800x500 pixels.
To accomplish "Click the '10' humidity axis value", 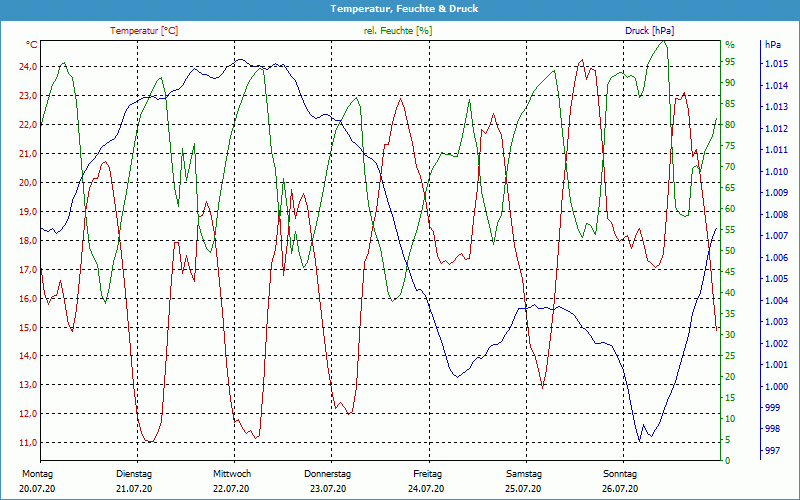I will click(x=730, y=419).
